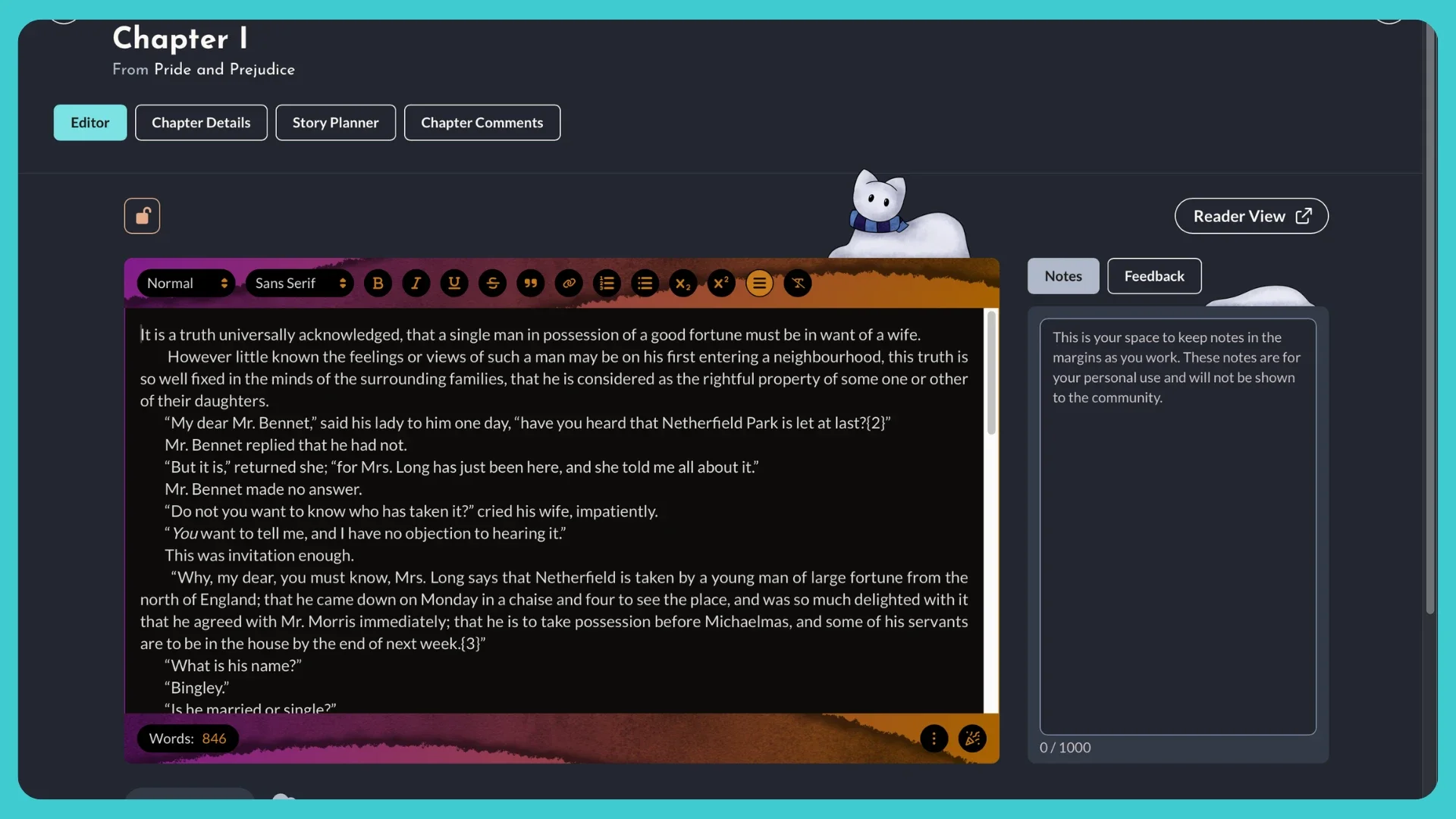Switch to the Feedback tab
The image size is (1456, 819).
click(1153, 276)
